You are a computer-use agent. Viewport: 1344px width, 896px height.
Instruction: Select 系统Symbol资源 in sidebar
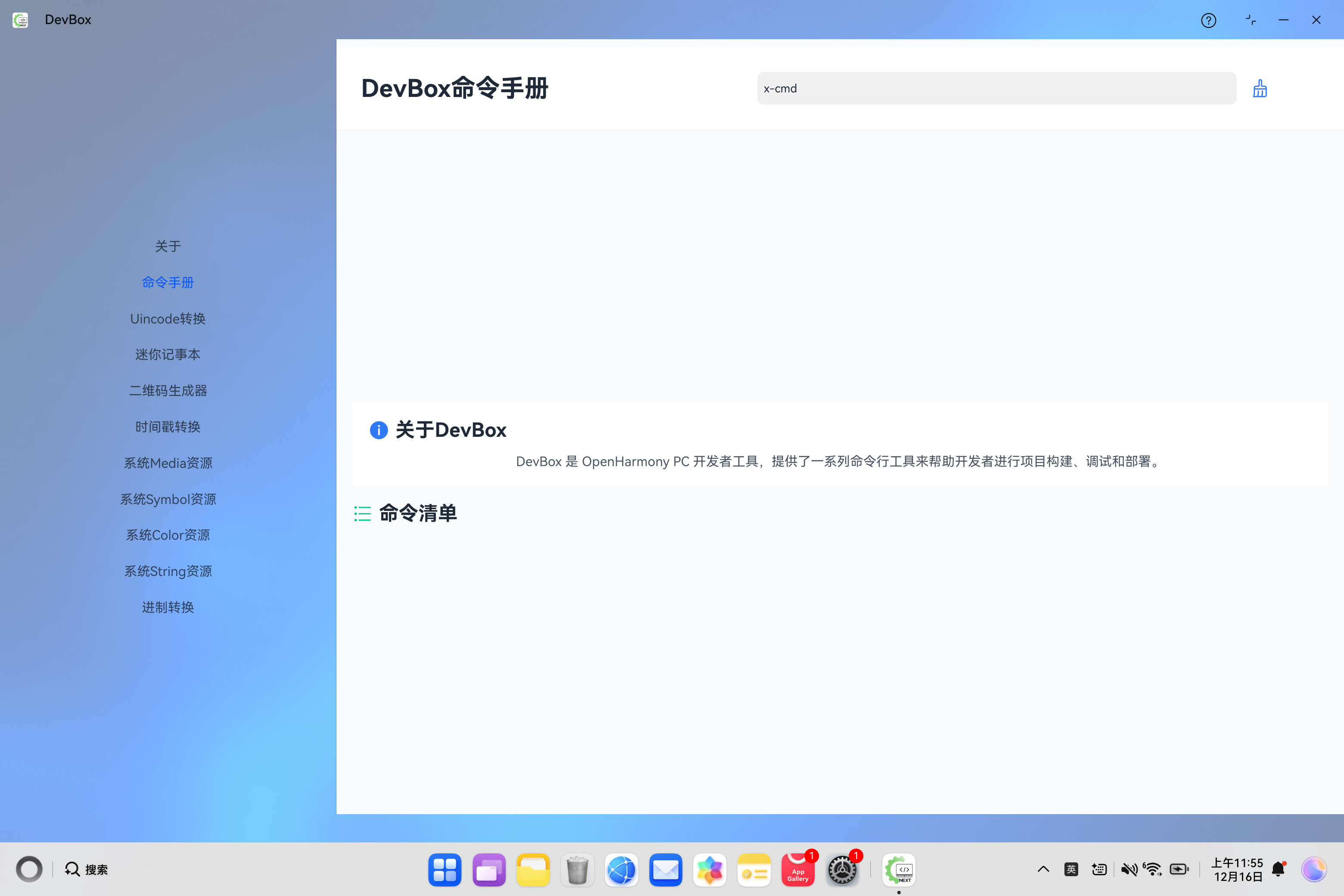168,499
